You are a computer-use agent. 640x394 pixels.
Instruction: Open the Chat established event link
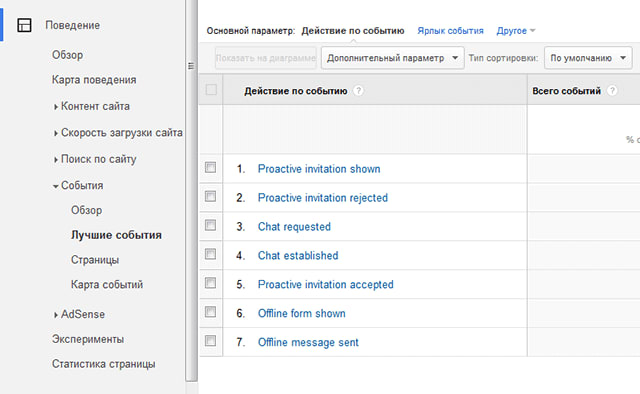coord(298,256)
